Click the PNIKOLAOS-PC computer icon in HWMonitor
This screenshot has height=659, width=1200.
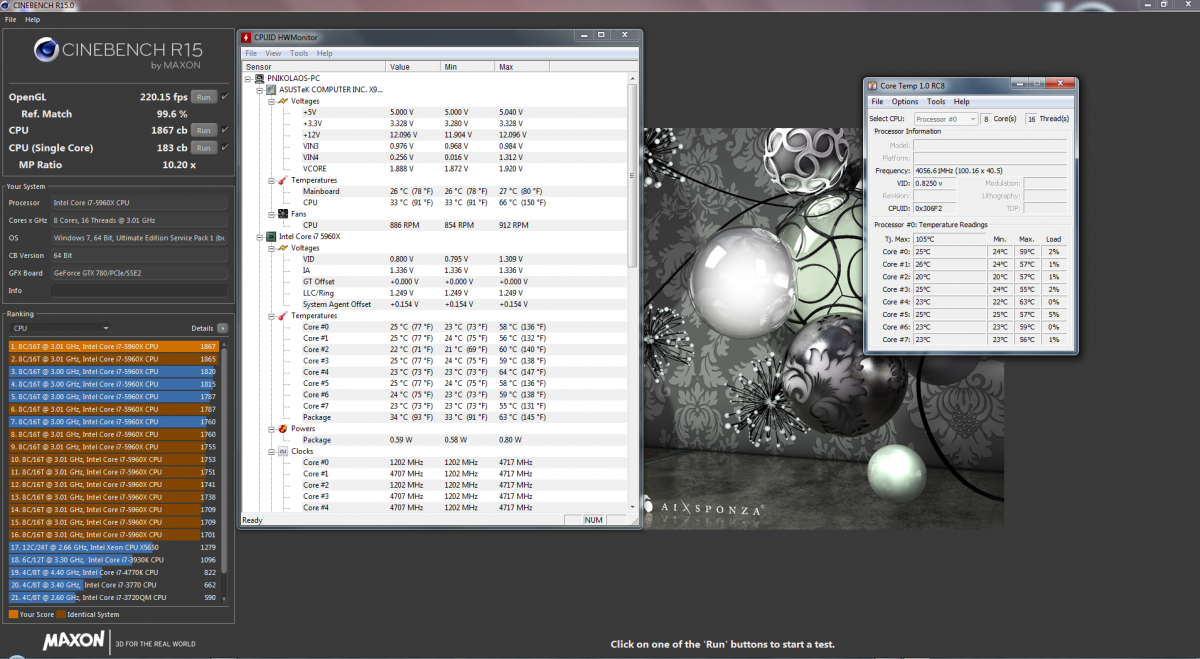click(260, 77)
